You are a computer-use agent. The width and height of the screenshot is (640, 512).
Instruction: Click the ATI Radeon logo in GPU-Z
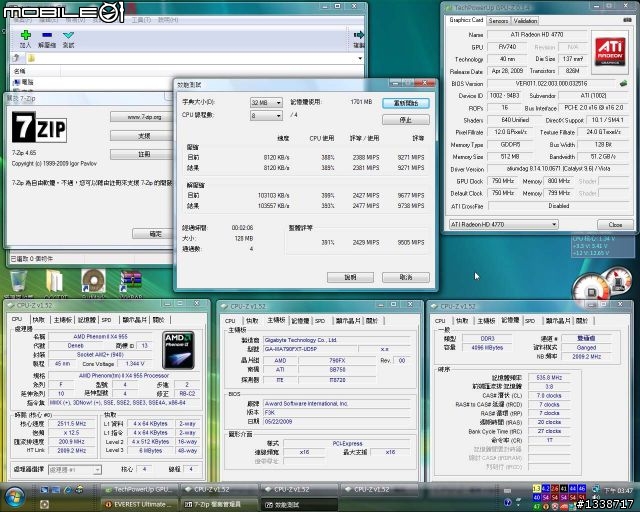tap(609, 51)
